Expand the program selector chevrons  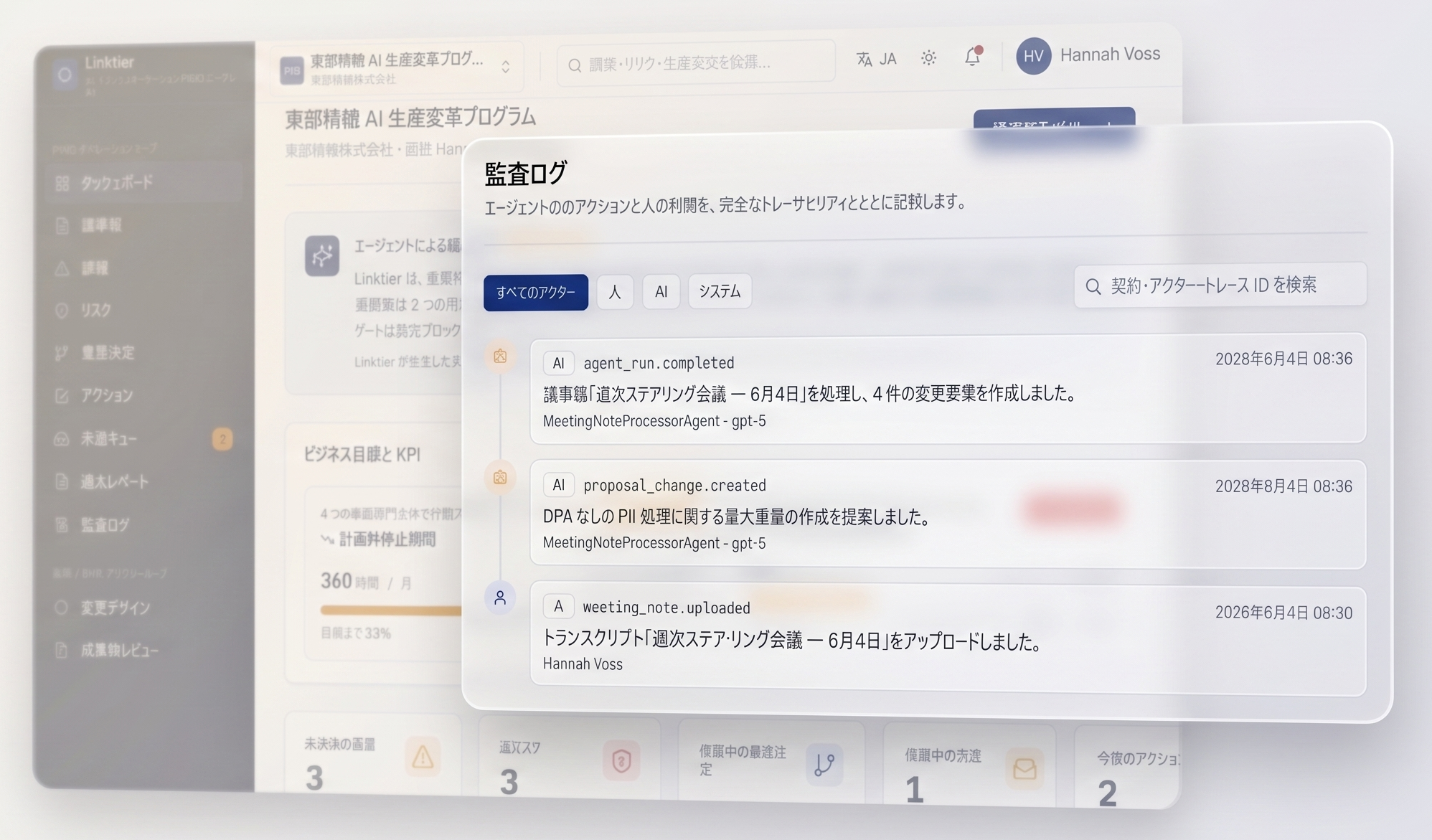(506, 67)
